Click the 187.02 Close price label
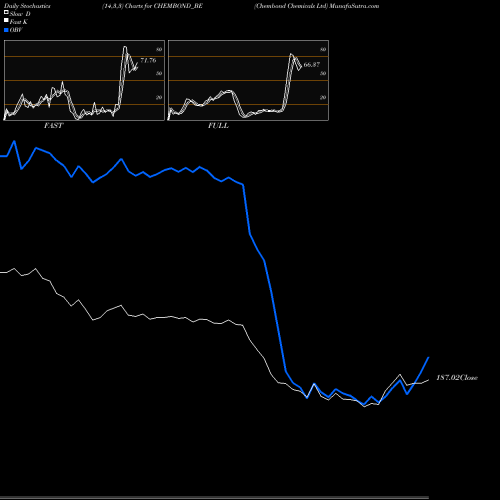Image resolution: width=500 pixels, height=500 pixels. (457, 378)
